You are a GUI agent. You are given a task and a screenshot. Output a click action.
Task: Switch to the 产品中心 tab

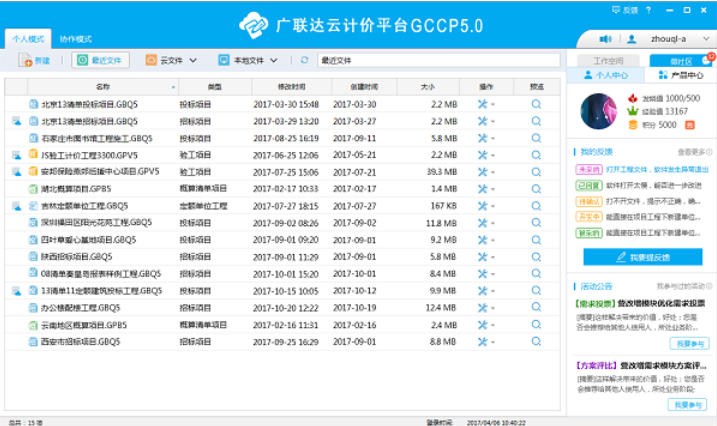pos(680,75)
